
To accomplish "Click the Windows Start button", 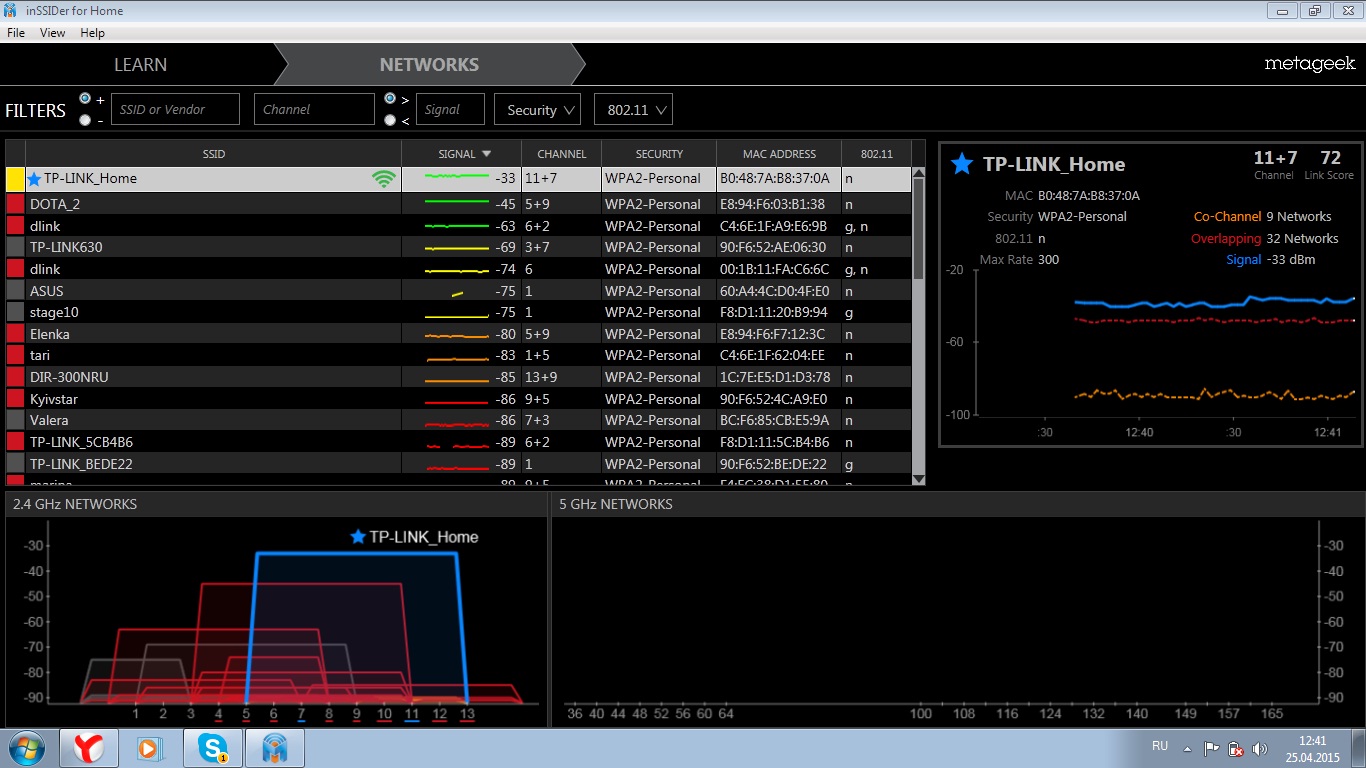I will click(26, 748).
